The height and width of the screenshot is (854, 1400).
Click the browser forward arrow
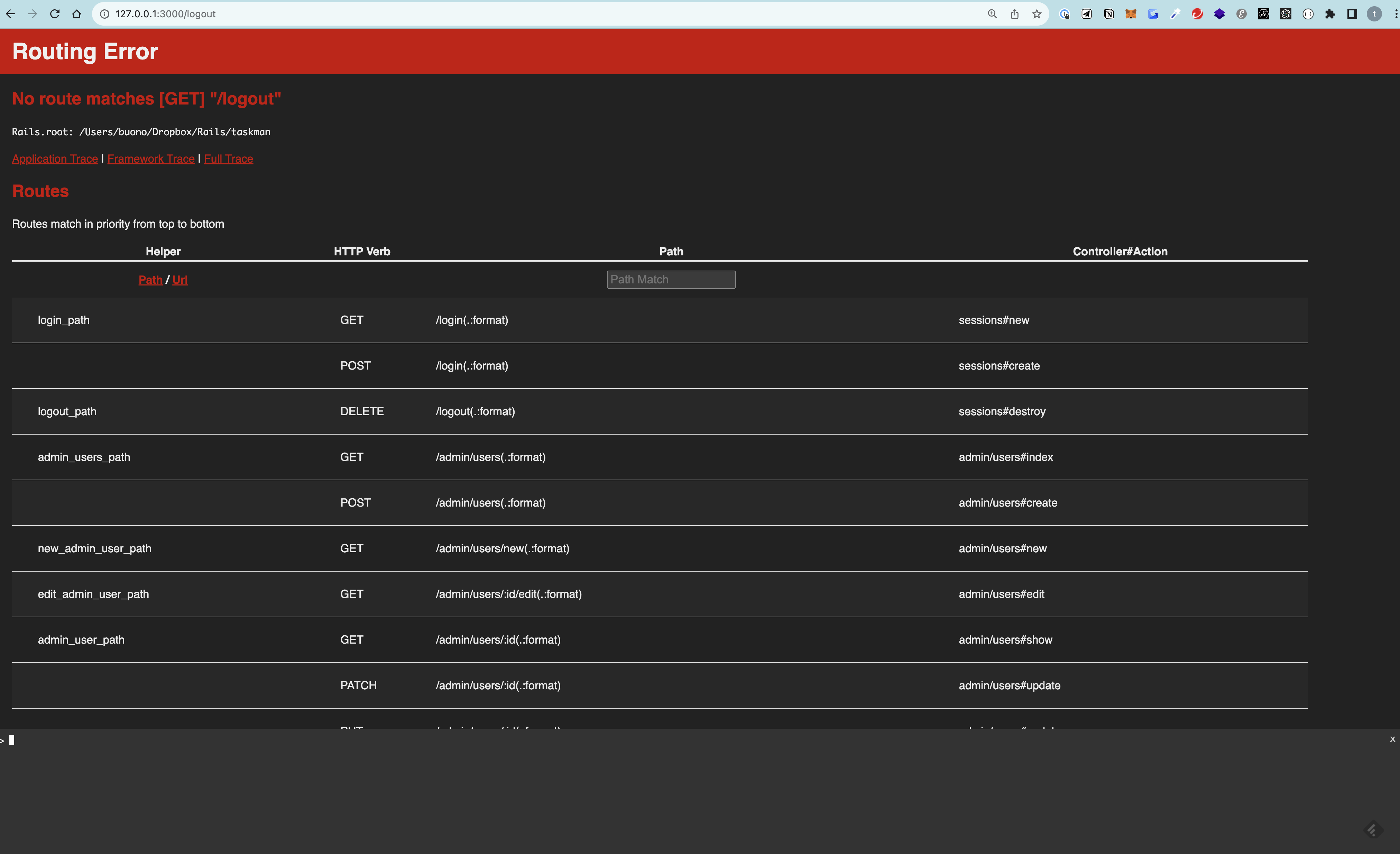tap(33, 13)
